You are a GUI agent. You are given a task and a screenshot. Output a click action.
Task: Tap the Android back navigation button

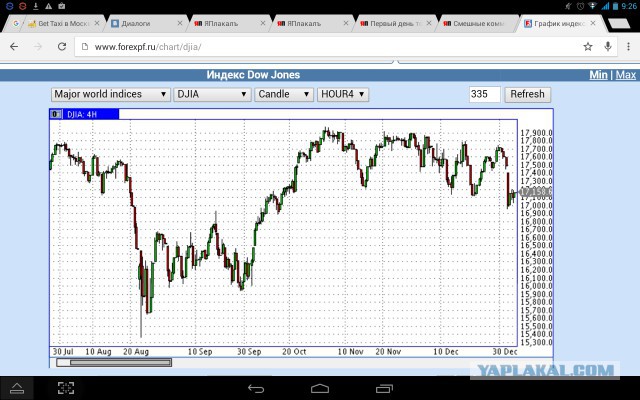(x=256, y=388)
